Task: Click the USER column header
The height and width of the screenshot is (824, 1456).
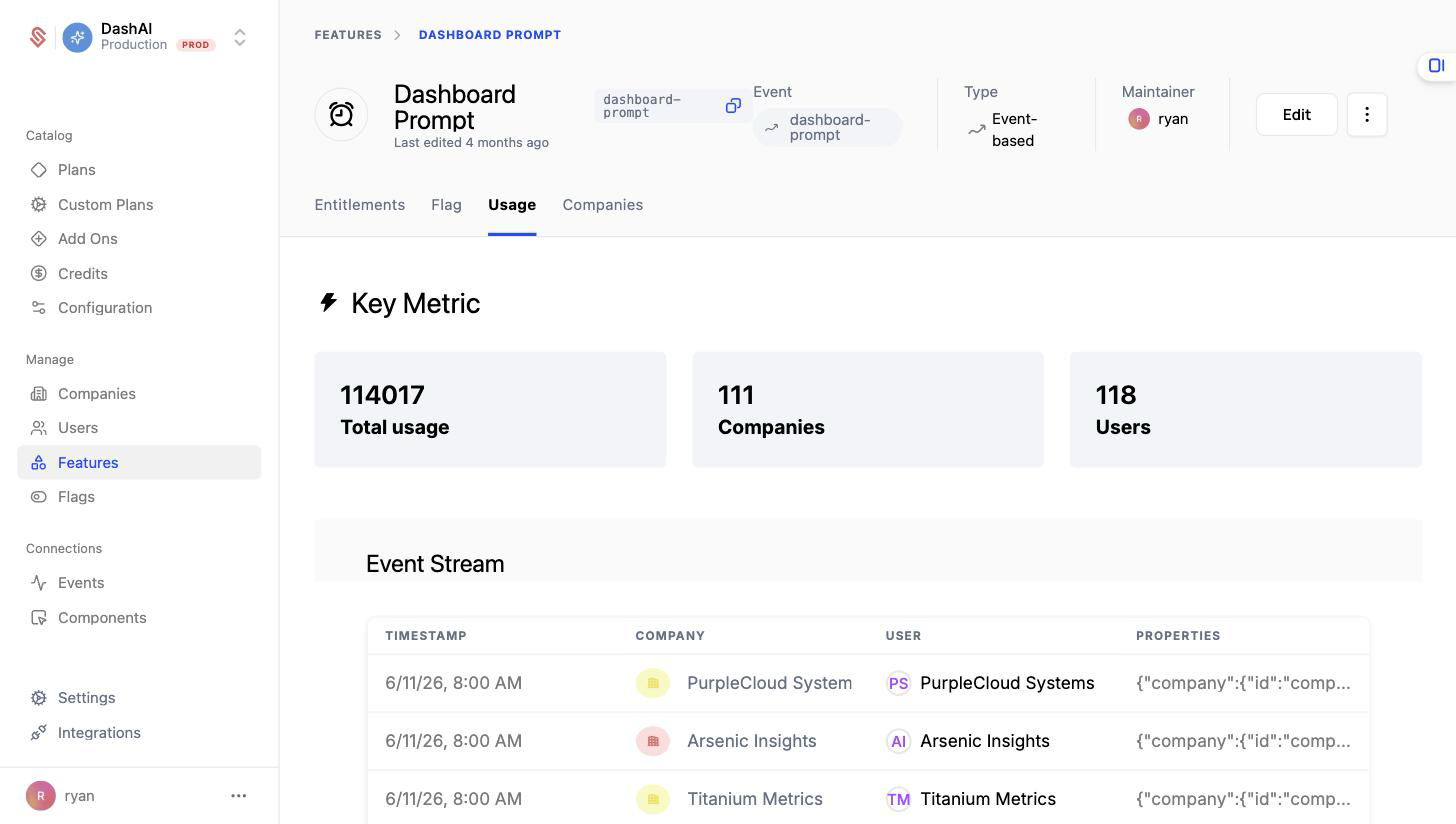Action: 904,636
